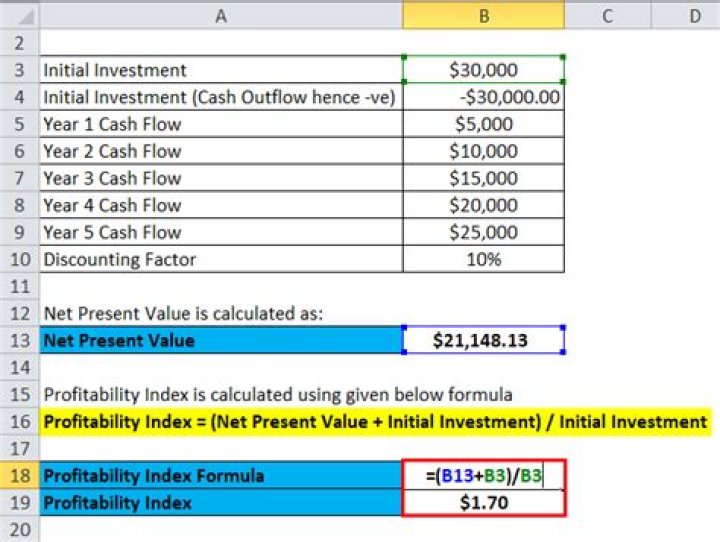This screenshot has width=720, height=542.
Task: Select row 5 header
Action: [x=19, y=124]
